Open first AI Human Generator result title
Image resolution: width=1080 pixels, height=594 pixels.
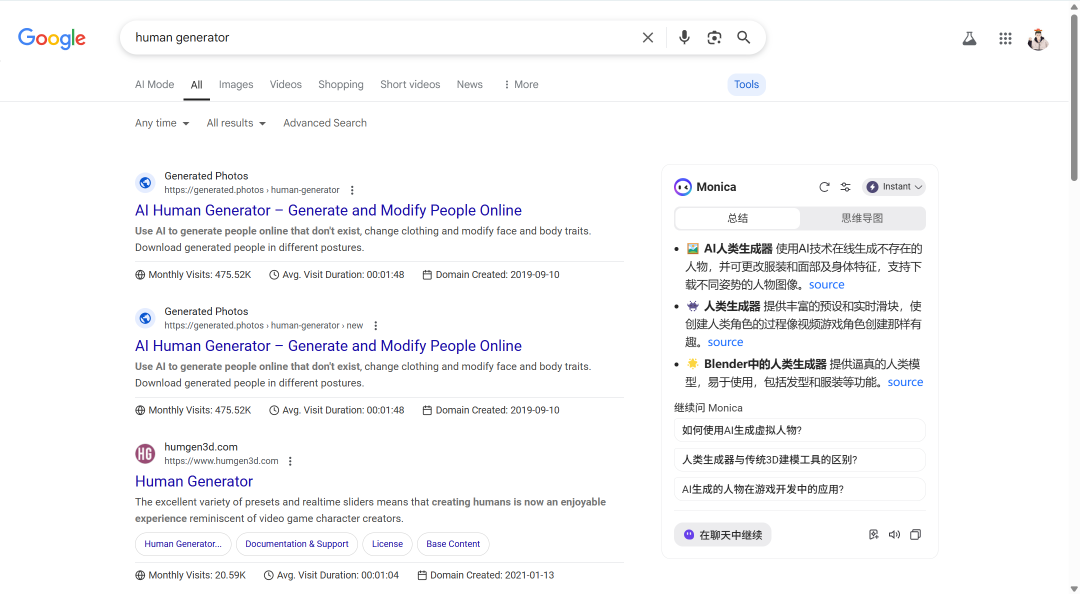[329, 210]
